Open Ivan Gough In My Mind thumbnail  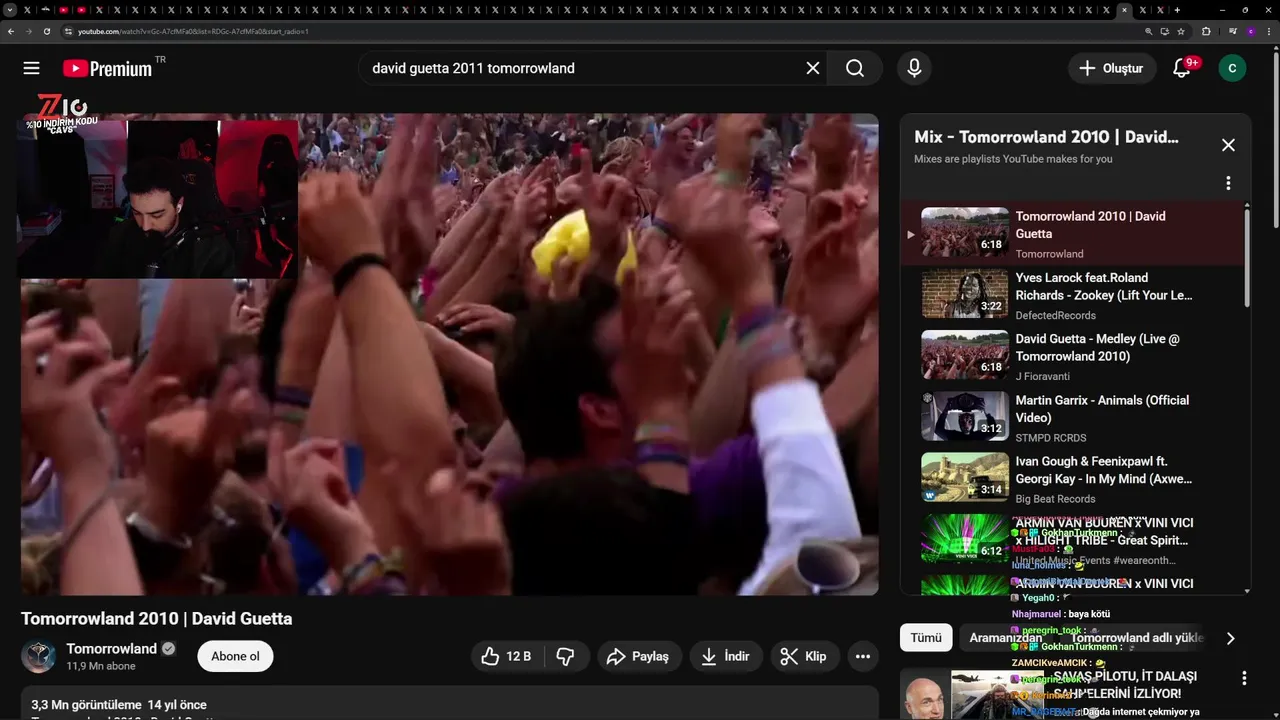coord(965,477)
